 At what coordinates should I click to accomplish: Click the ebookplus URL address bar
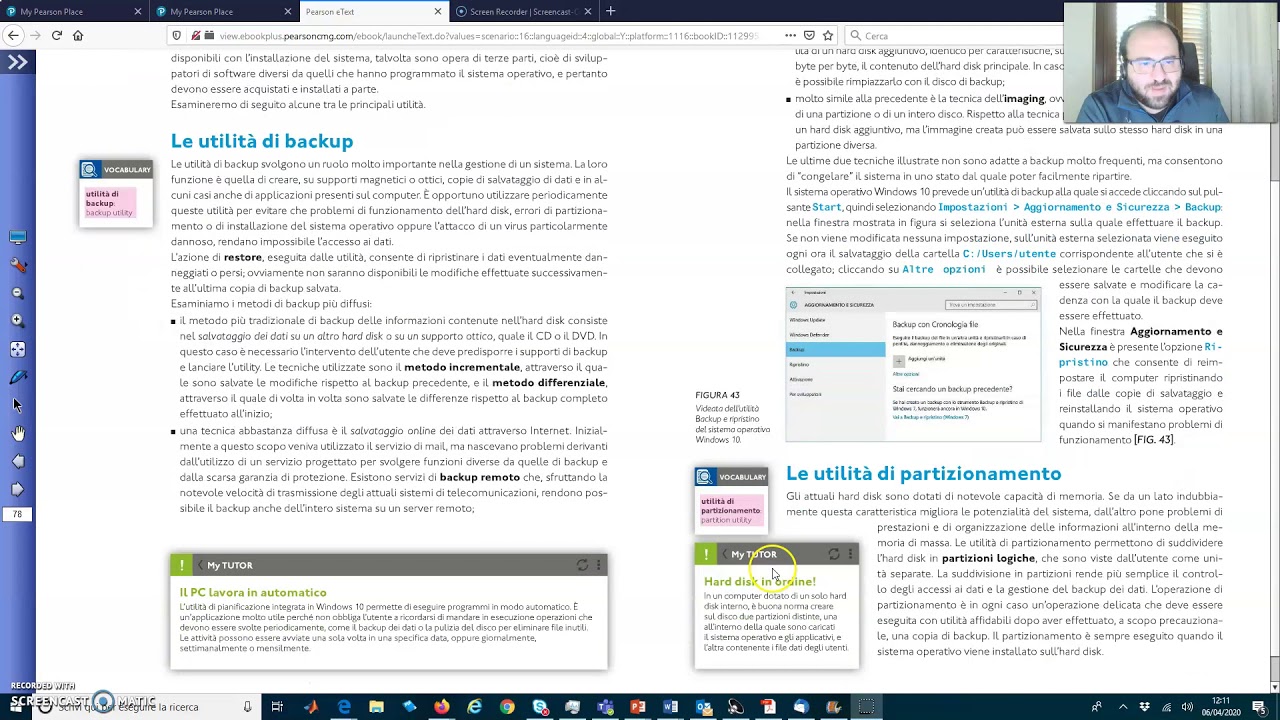[x=488, y=36]
